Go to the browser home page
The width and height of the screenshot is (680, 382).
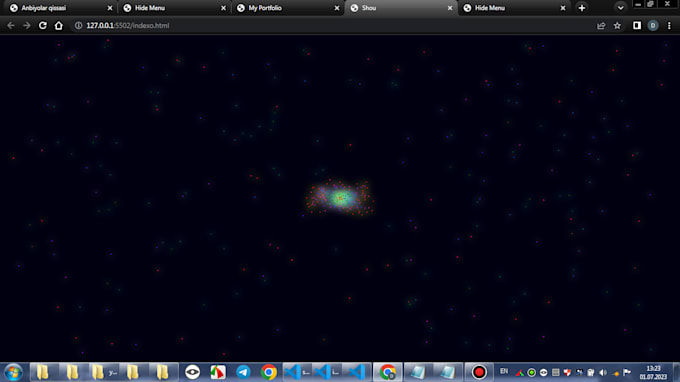point(59,26)
